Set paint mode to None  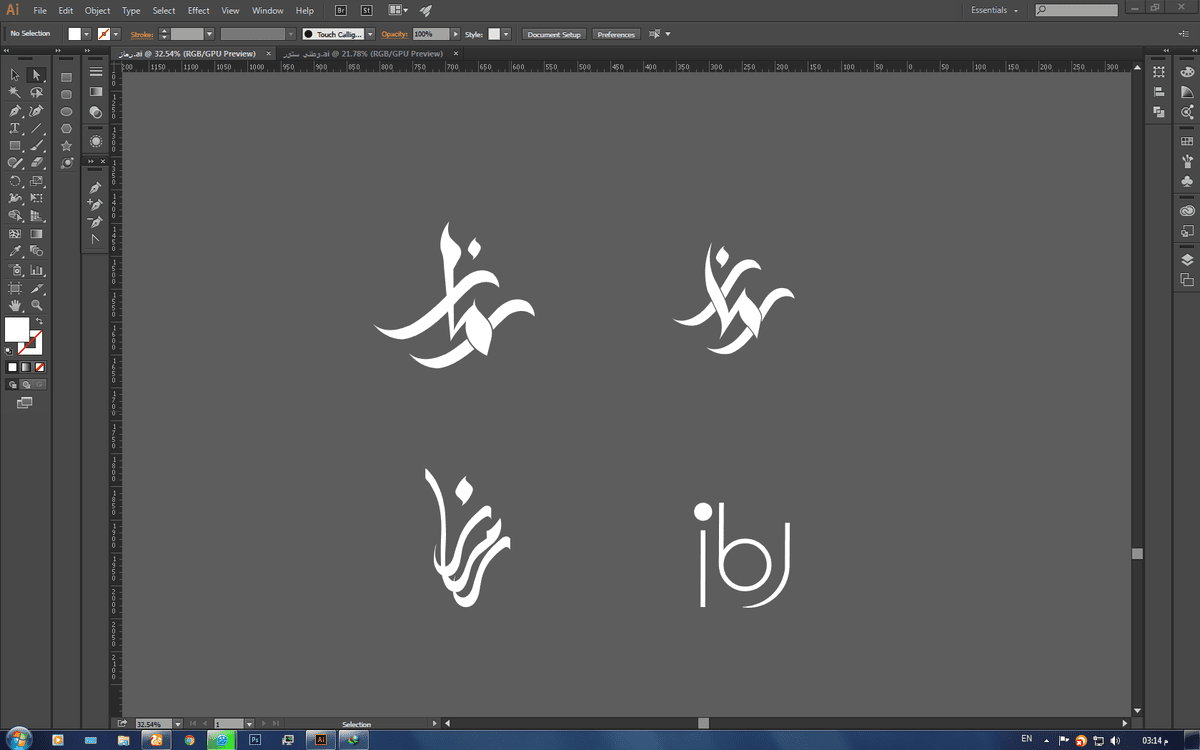(x=40, y=367)
